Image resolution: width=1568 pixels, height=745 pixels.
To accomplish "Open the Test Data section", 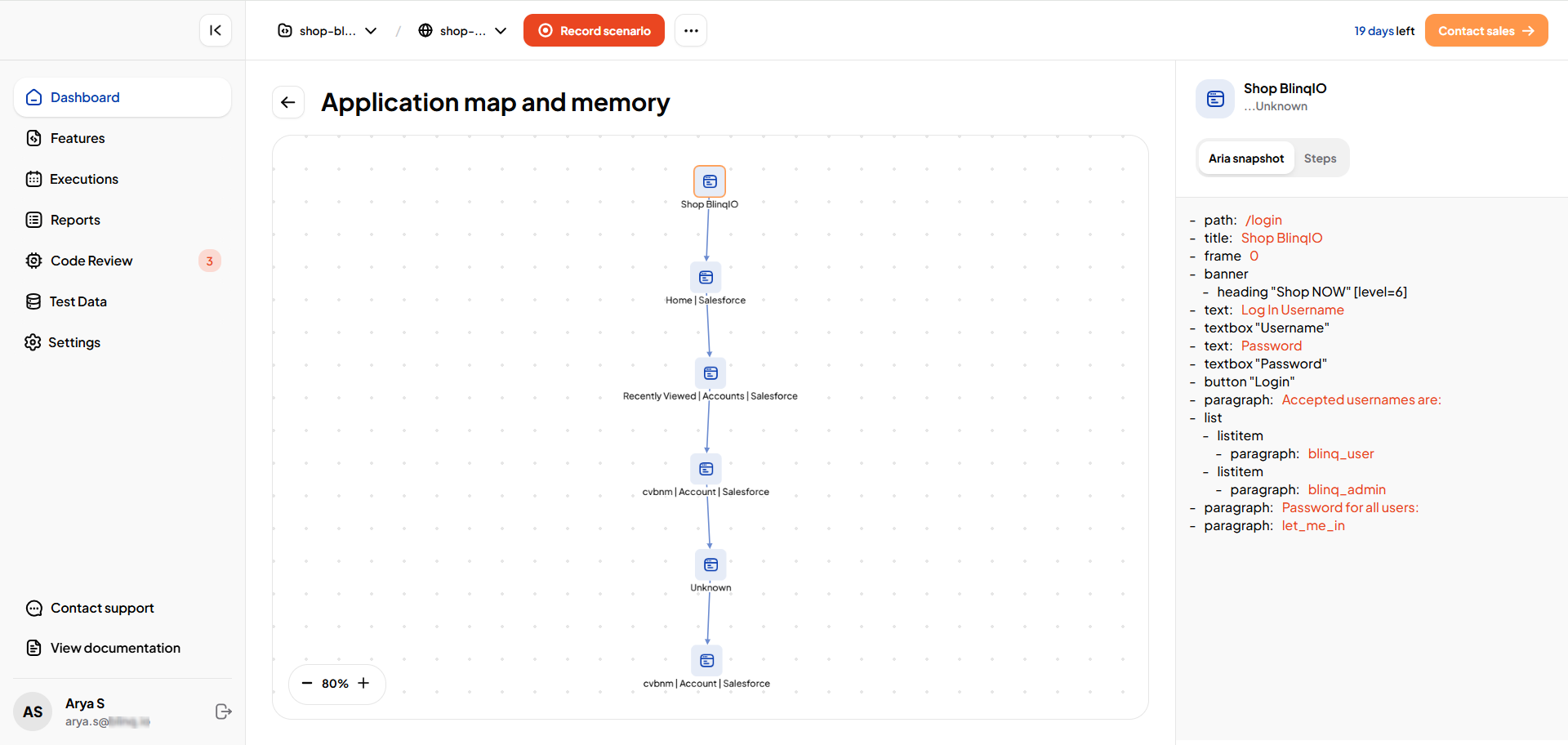I will [x=78, y=301].
